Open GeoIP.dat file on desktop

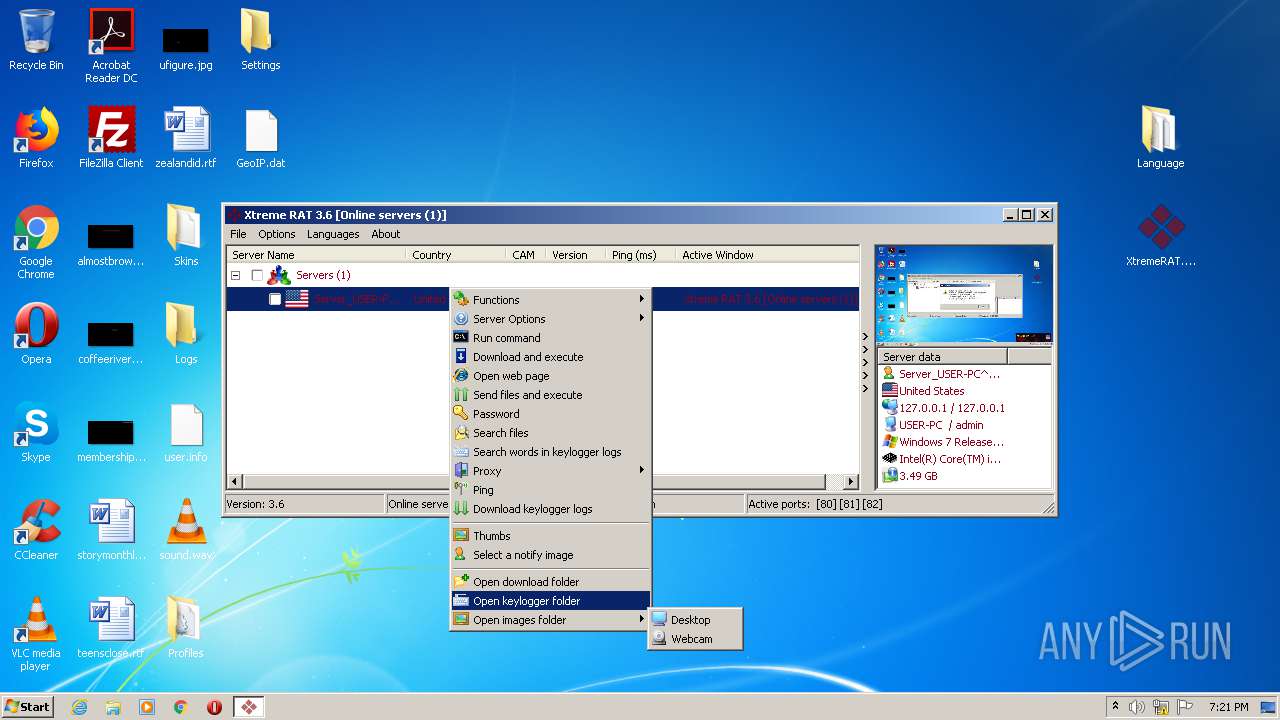coord(260,137)
